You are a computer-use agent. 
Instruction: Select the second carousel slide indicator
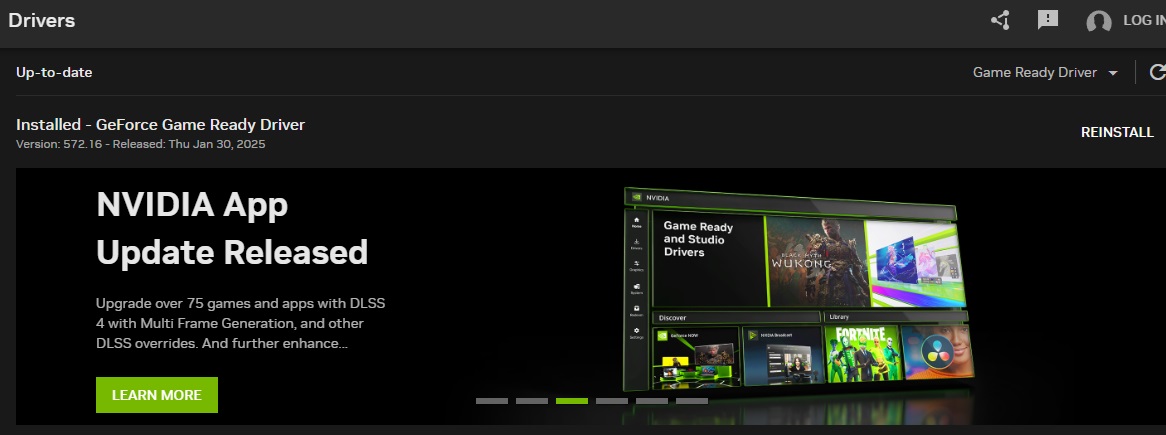pyautogui.click(x=532, y=401)
